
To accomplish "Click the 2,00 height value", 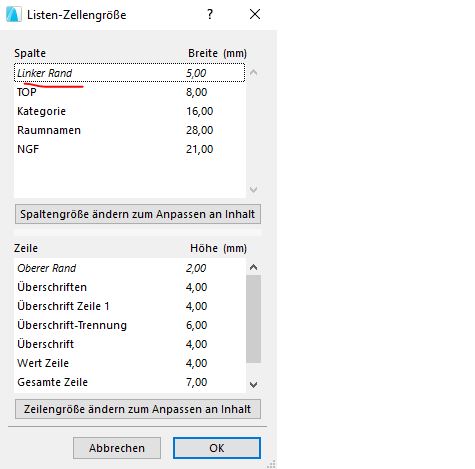I will pos(196,268).
